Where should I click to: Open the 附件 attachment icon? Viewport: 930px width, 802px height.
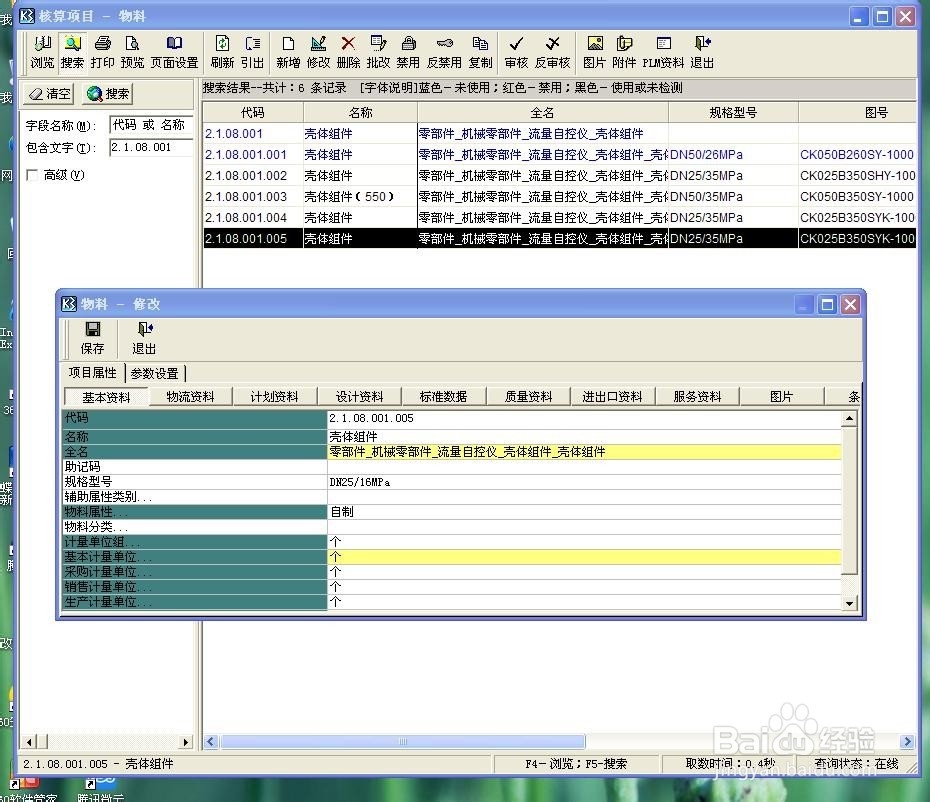click(x=624, y=52)
